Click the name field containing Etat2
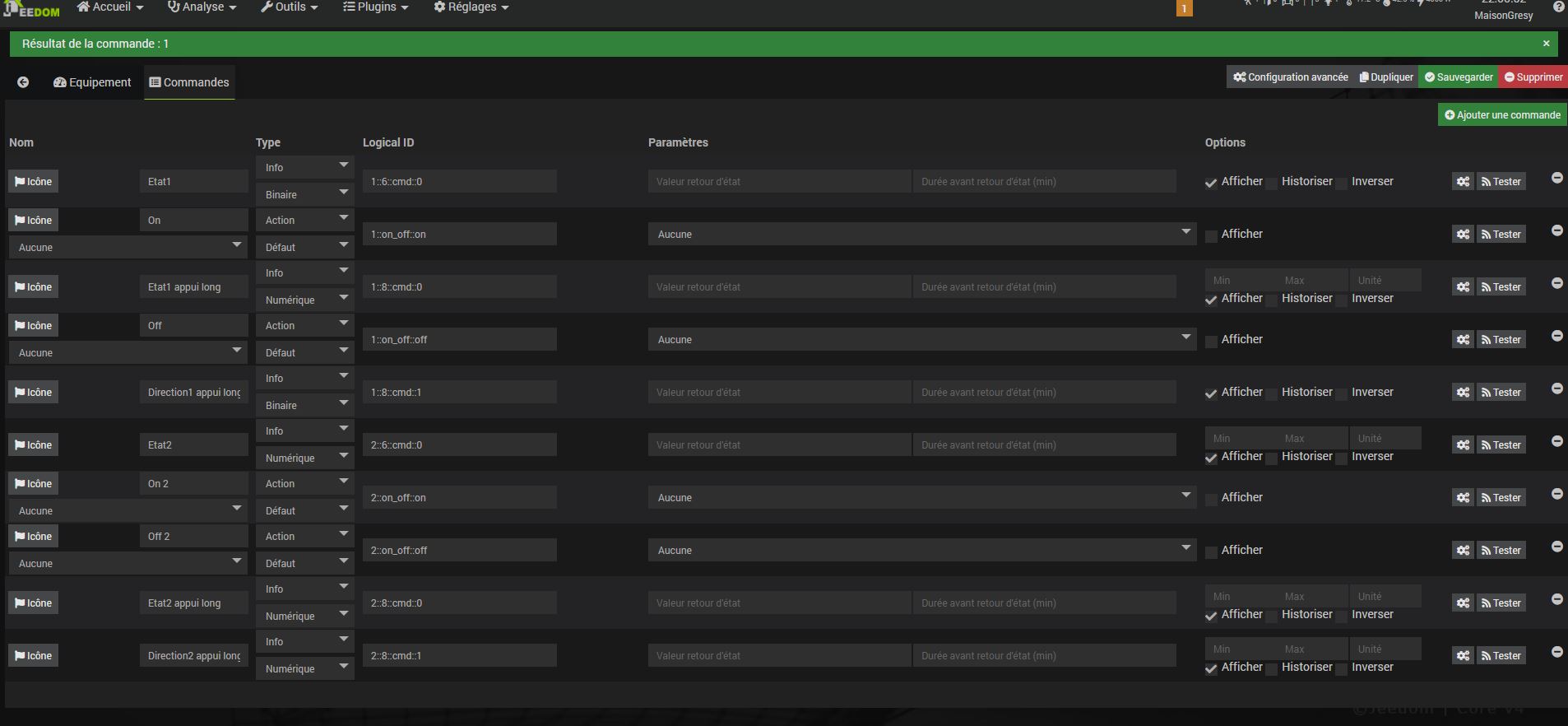Image resolution: width=1568 pixels, height=726 pixels. pos(194,445)
